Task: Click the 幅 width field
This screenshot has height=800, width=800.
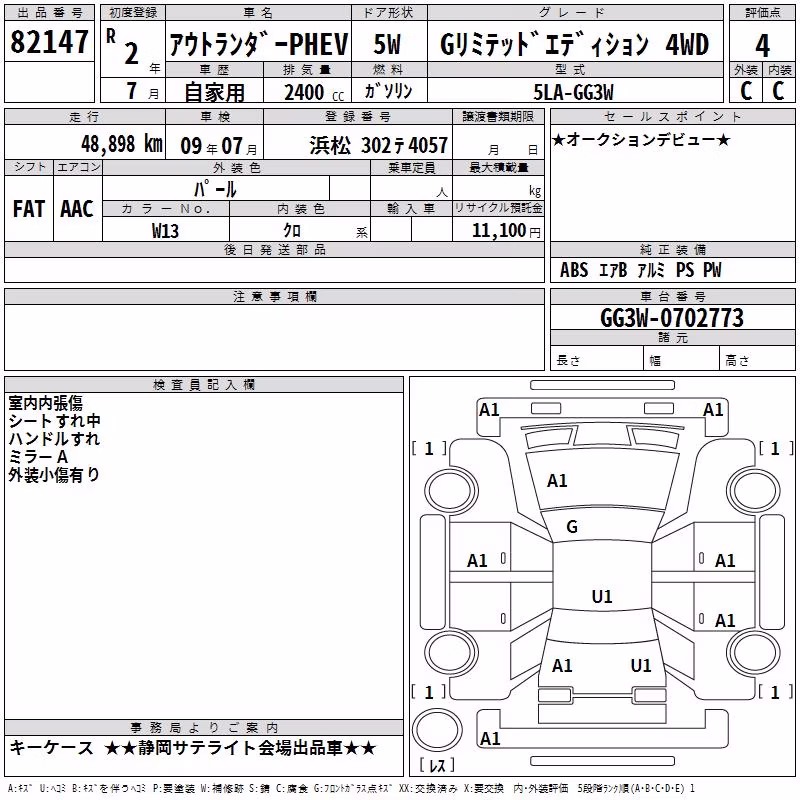Action: click(682, 360)
